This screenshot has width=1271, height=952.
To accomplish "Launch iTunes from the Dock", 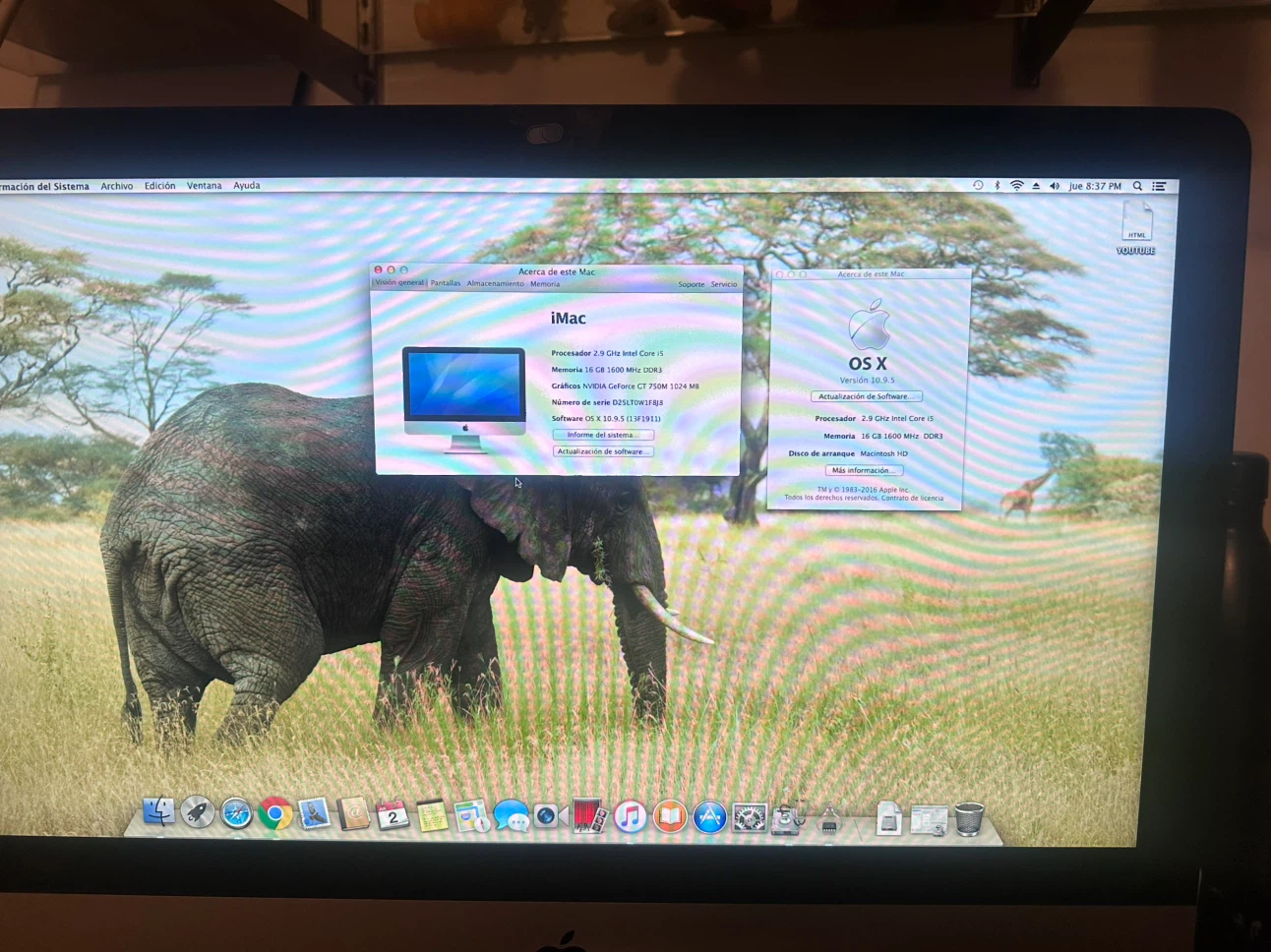I will [631, 816].
